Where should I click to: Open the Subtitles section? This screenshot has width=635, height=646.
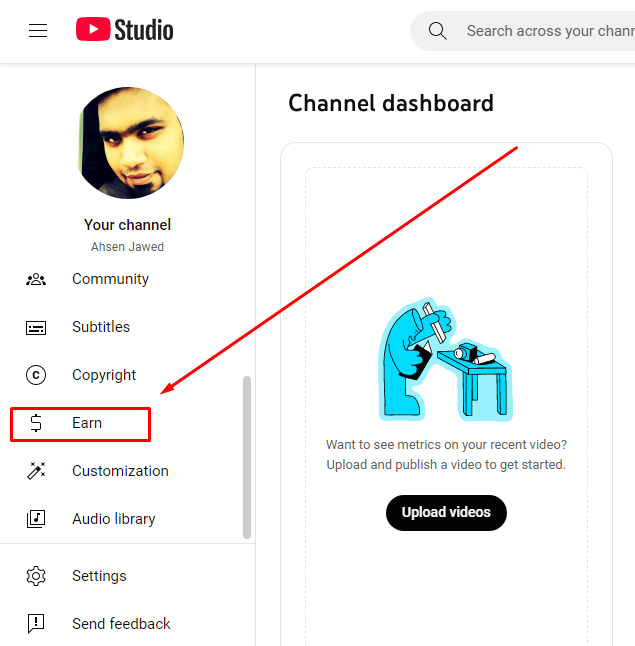[x=101, y=327]
